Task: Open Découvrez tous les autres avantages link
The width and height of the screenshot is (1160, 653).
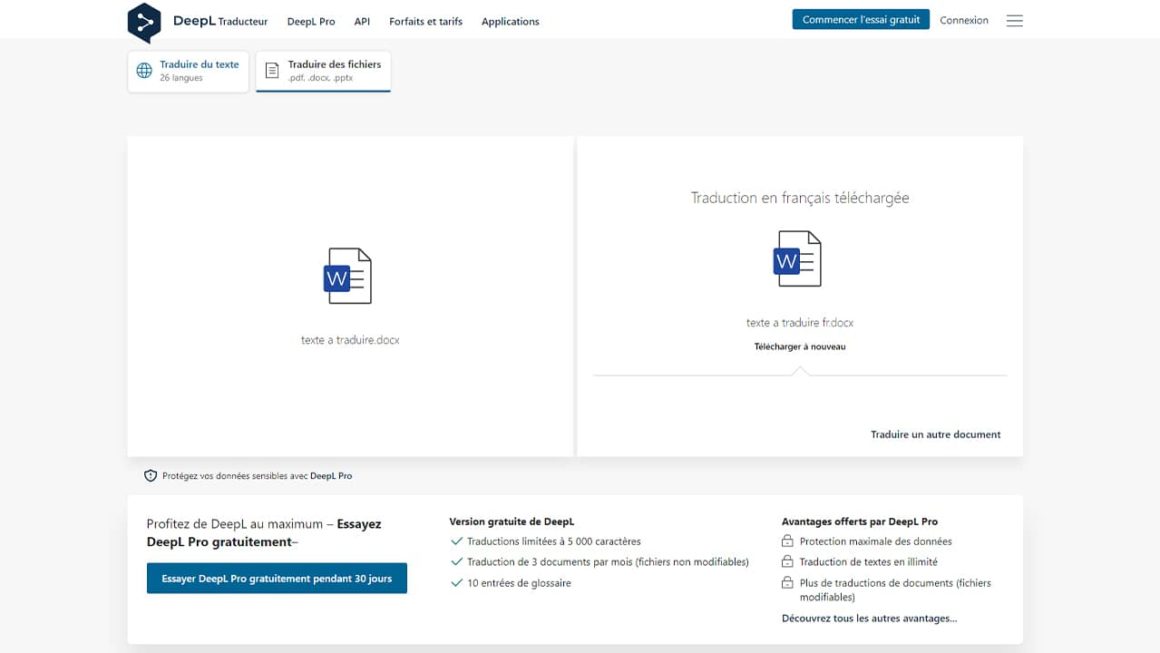Action: click(x=869, y=618)
